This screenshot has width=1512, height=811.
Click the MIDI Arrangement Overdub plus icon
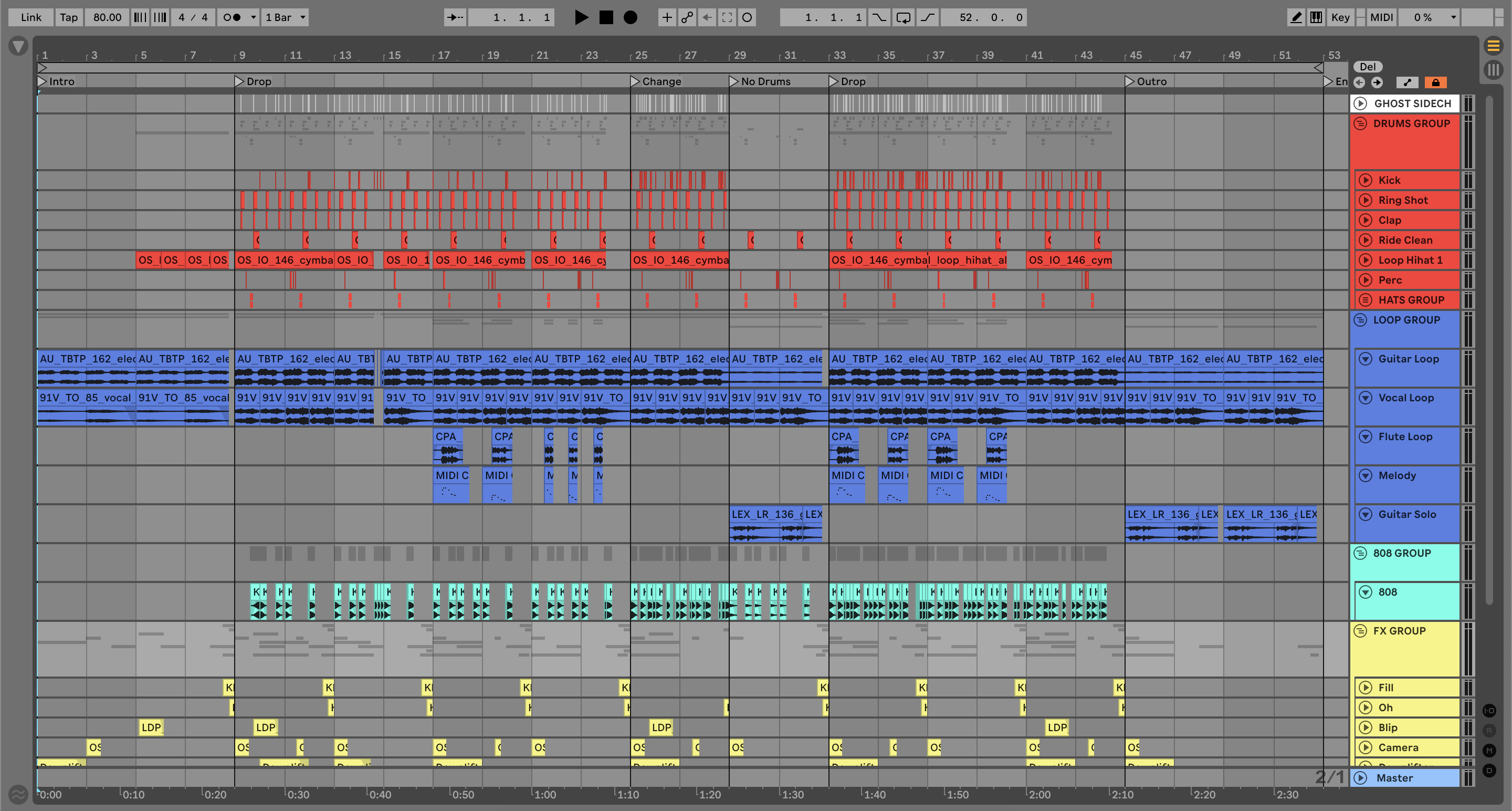pos(667,18)
